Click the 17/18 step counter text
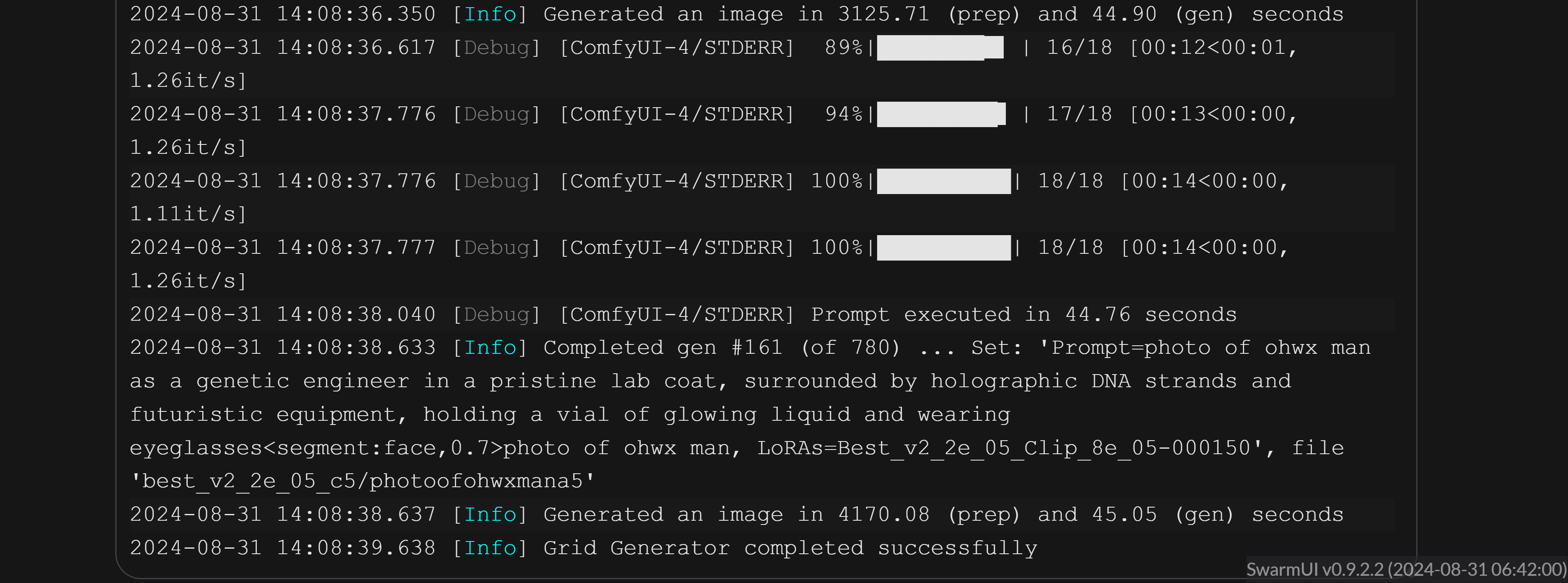1568x583 pixels. click(x=1079, y=114)
